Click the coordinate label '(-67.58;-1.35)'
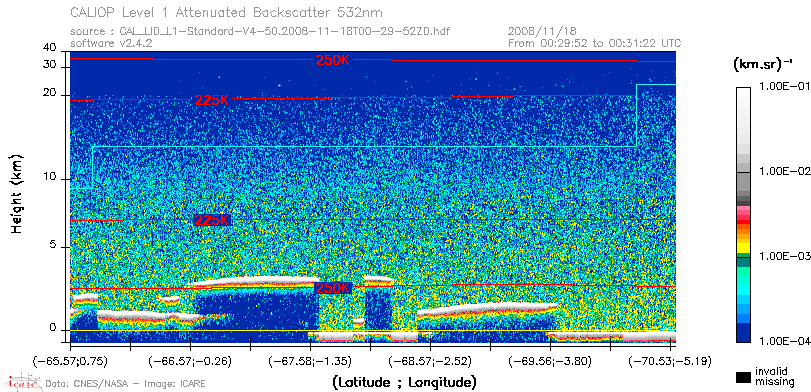Image resolution: width=811 pixels, height=392 pixels. coord(310,361)
